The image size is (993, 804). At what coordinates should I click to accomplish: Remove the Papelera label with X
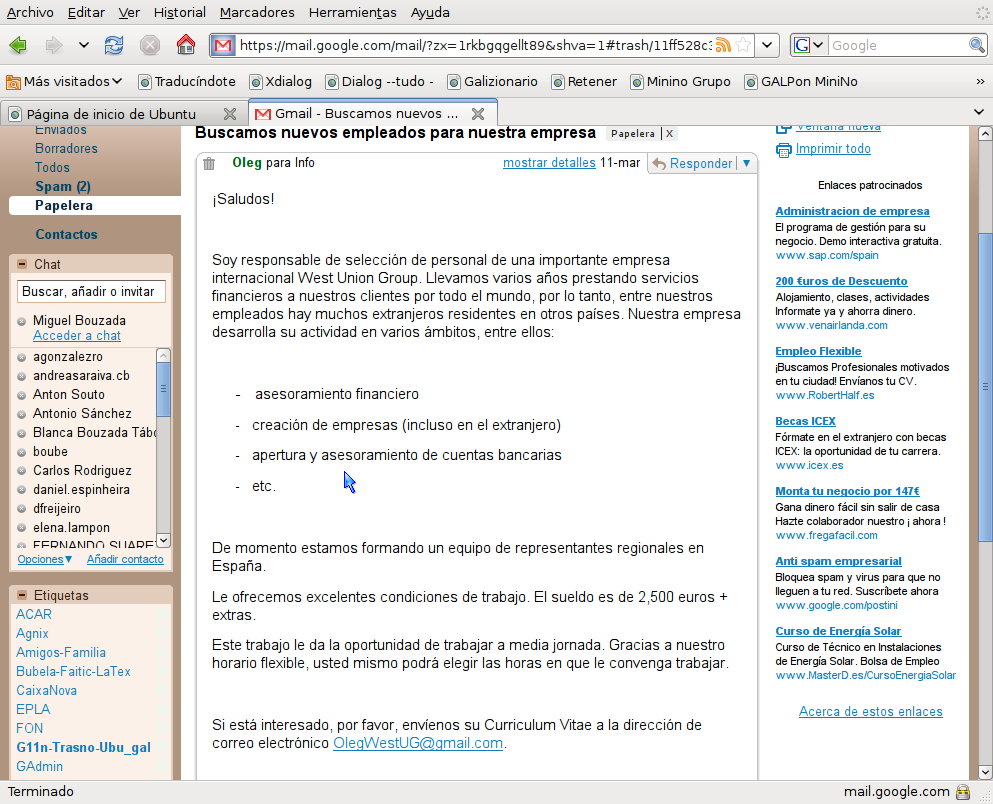tap(669, 134)
